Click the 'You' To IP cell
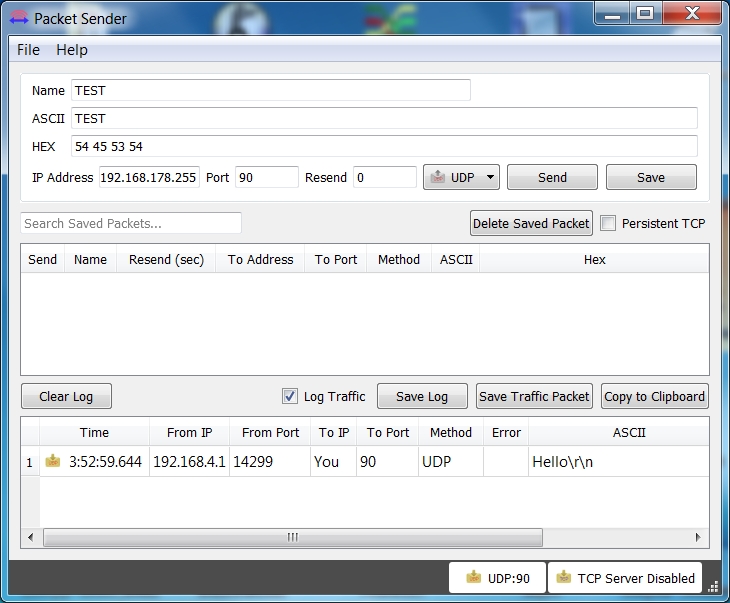Viewport: 730px width, 603px height. pos(334,461)
